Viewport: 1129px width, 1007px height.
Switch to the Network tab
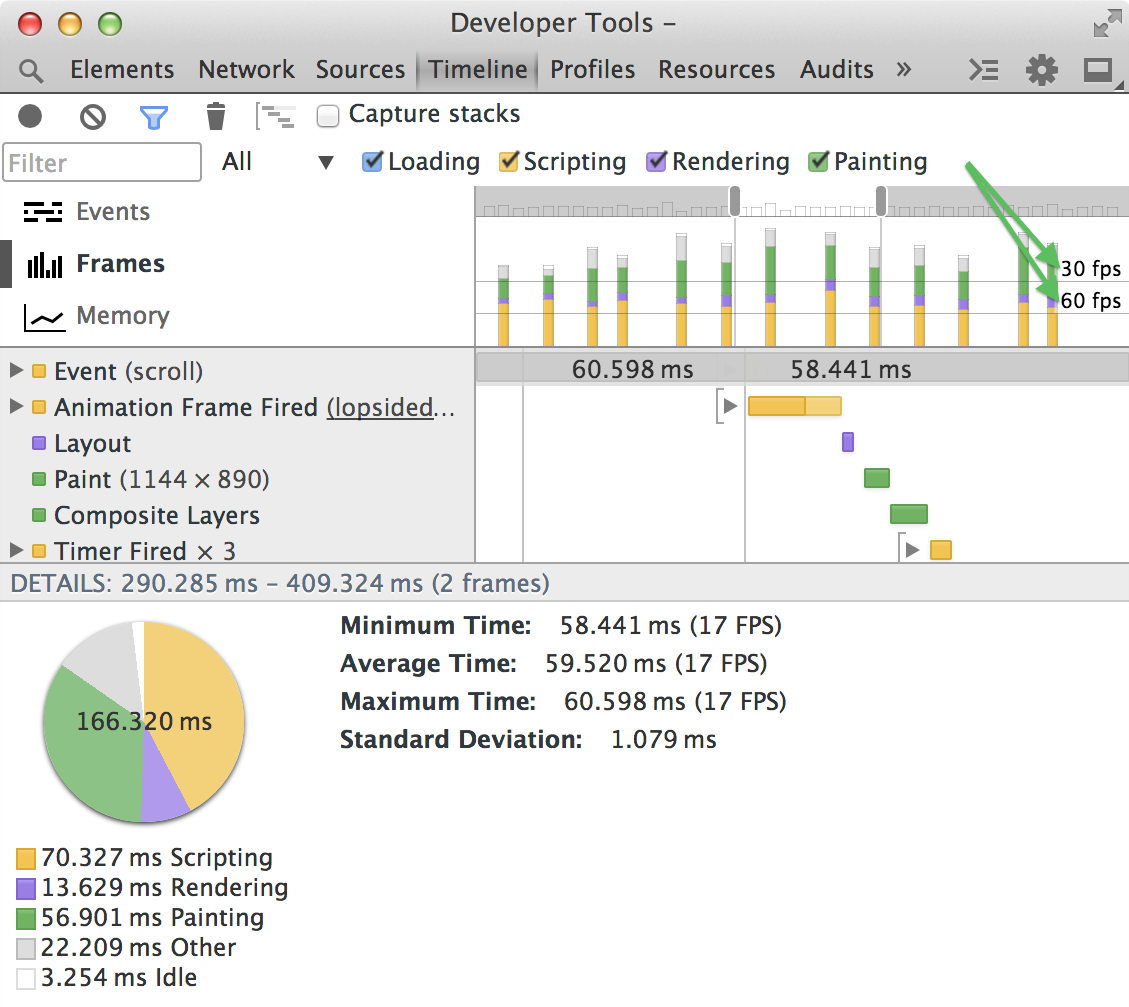coord(246,70)
